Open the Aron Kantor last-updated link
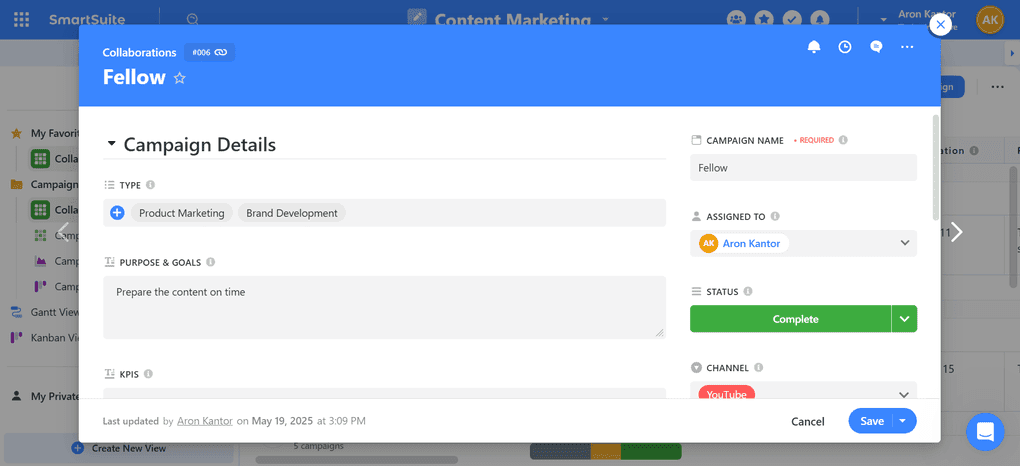The image size is (1020, 466). (x=205, y=421)
